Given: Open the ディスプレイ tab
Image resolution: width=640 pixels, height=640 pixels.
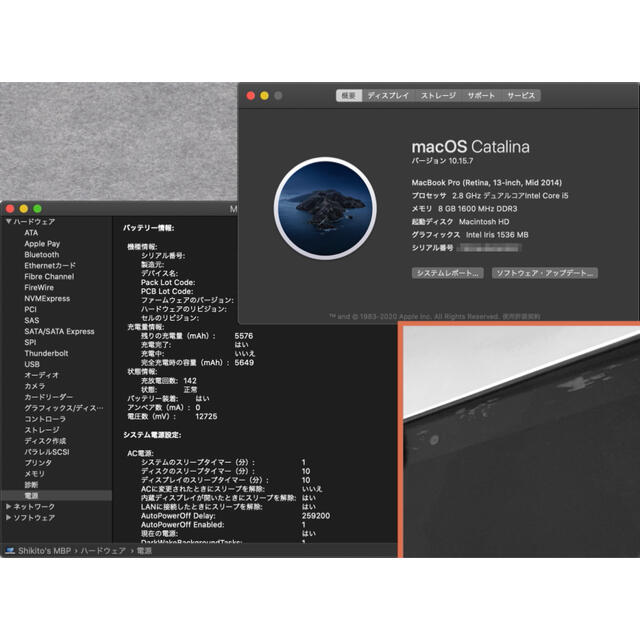Looking at the screenshot, I should [x=388, y=96].
